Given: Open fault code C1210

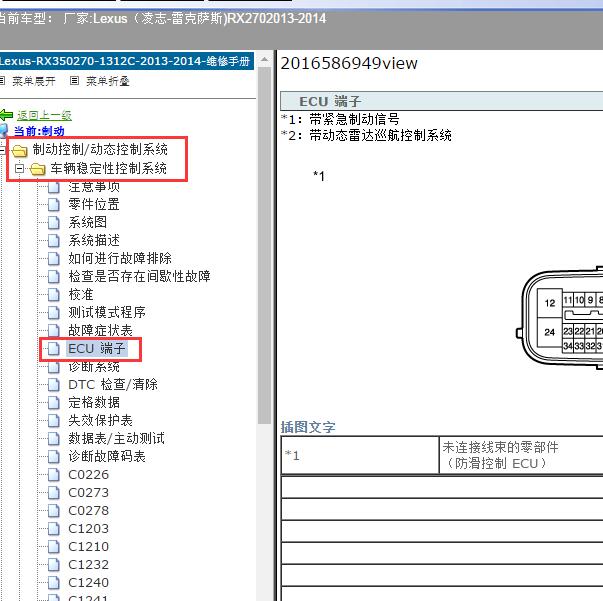Looking at the screenshot, I should pyautogui.click(x=88, y=547).
